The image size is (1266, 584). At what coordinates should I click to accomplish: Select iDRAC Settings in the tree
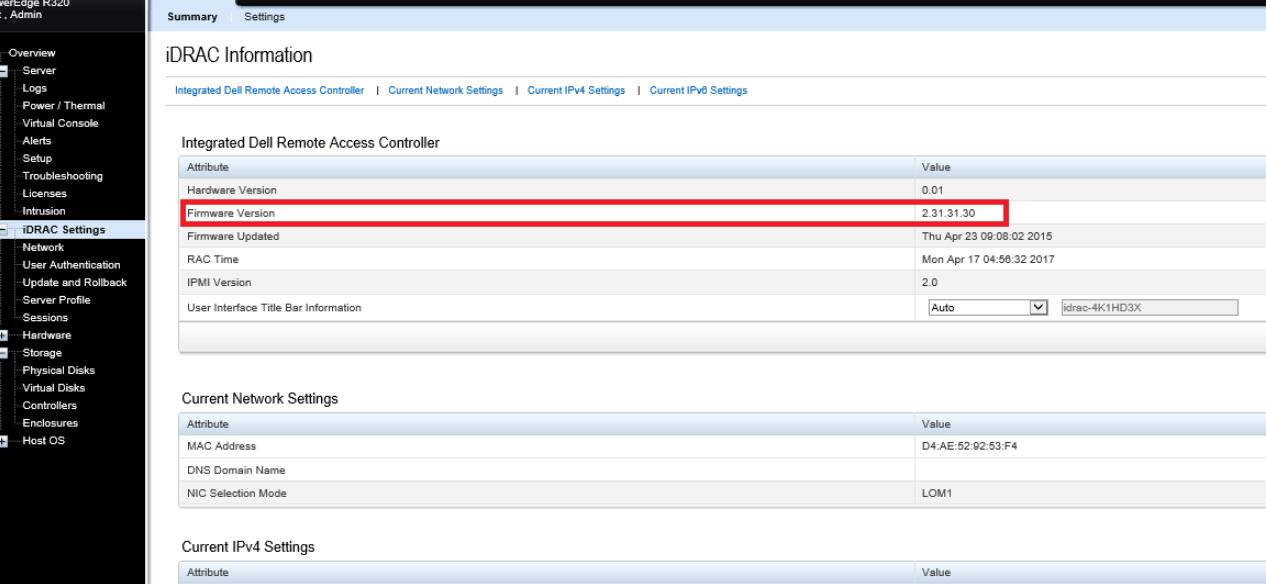(x=63, y=230)
